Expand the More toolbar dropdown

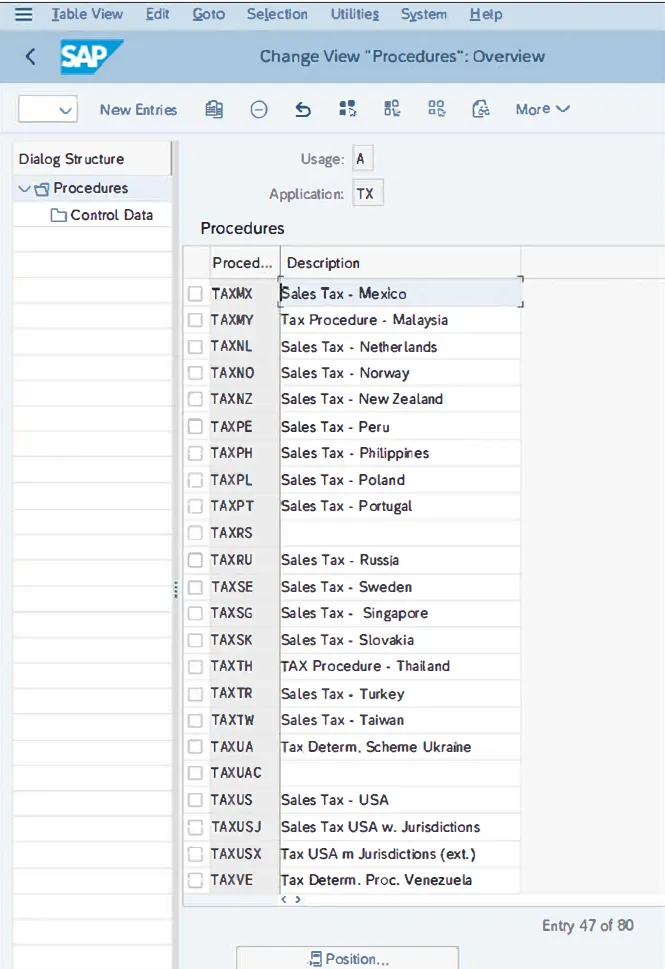pos(542,110)
